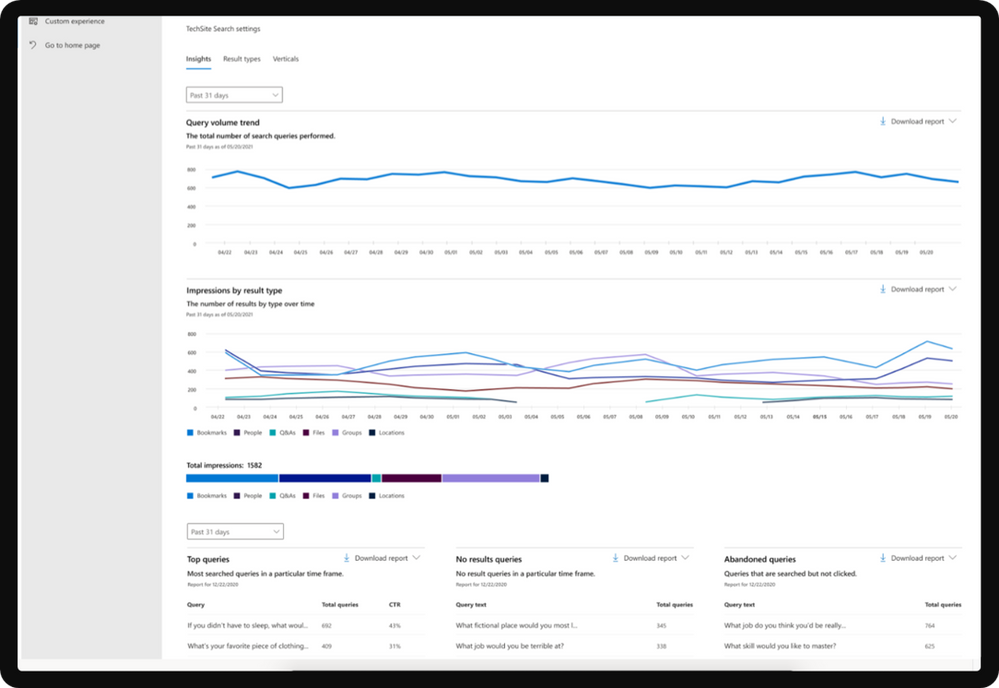Click download icon in Abandoned queries section

[883, 558]
